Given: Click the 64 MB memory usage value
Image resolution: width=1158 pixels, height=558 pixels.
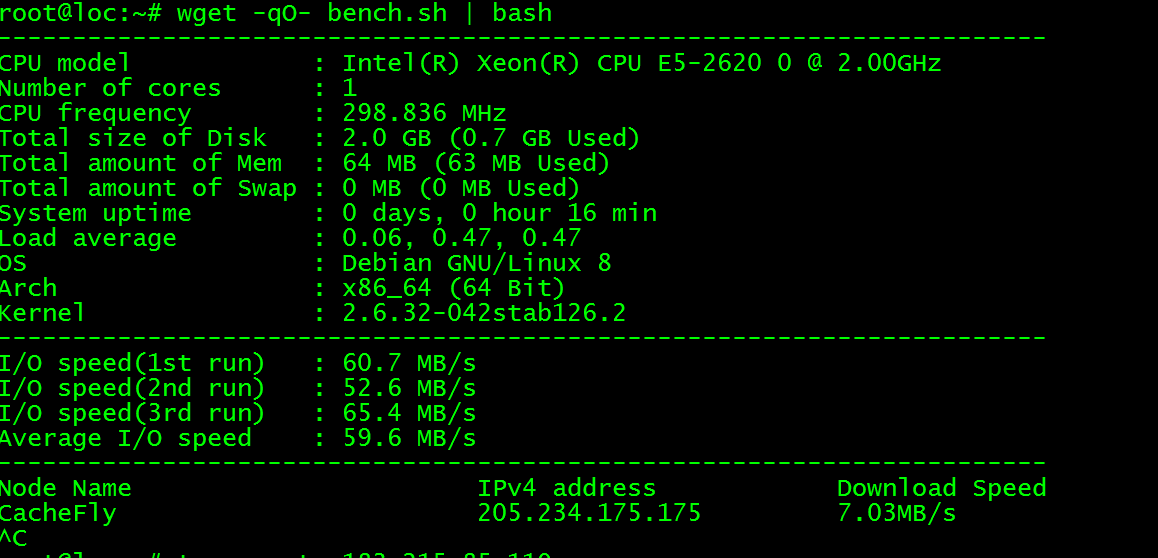Looking at the screenshot, I should pyautogui.click(x=475, y=163).
